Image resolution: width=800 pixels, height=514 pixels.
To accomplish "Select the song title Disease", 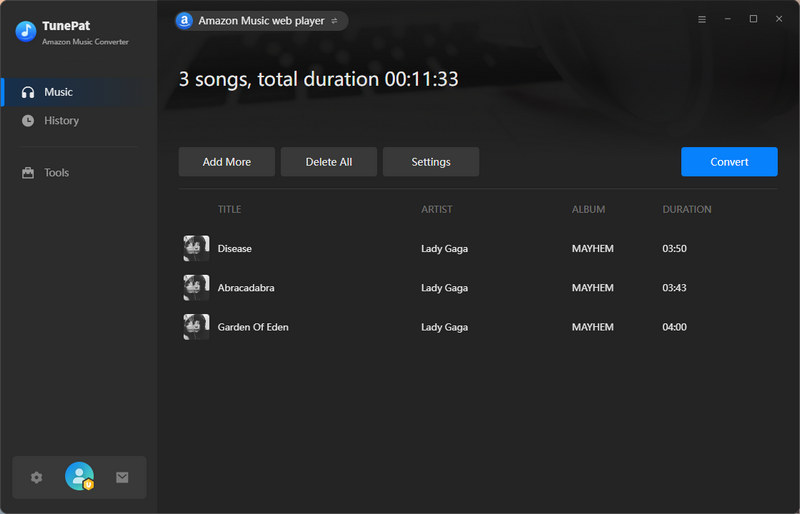I will [235, 249].
